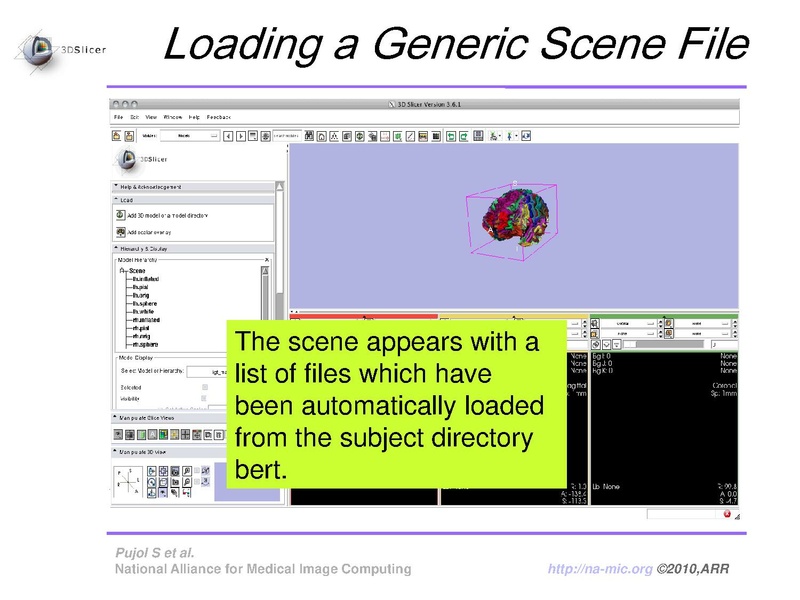Click Add scalar overlay icon
800x600 pixels.
tap(120, 232)
